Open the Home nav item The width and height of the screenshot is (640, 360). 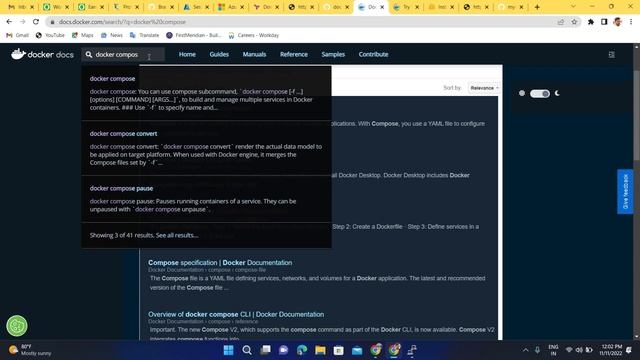[x=187, y=54]
